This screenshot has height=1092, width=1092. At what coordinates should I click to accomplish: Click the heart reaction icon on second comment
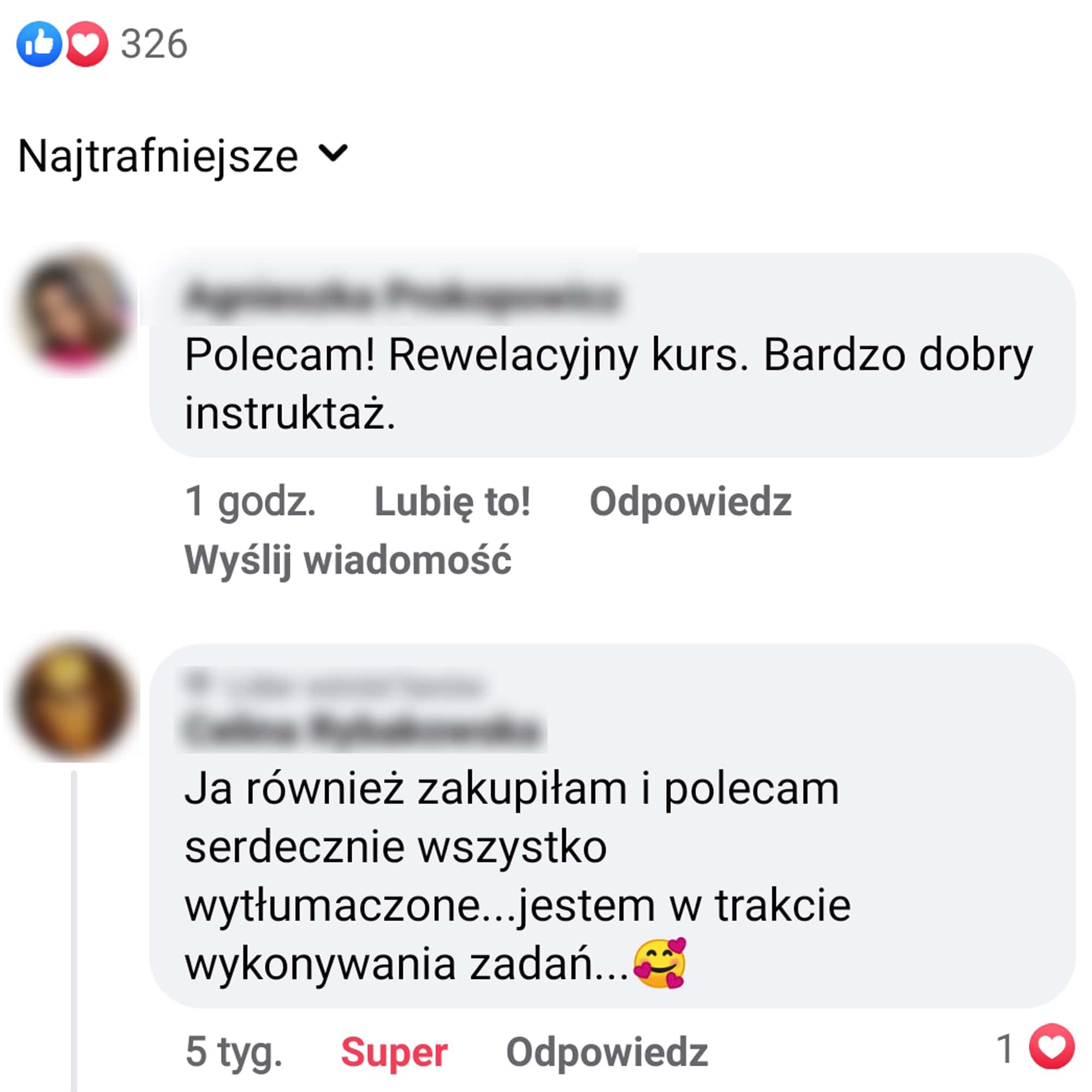pos(1051,1046)
